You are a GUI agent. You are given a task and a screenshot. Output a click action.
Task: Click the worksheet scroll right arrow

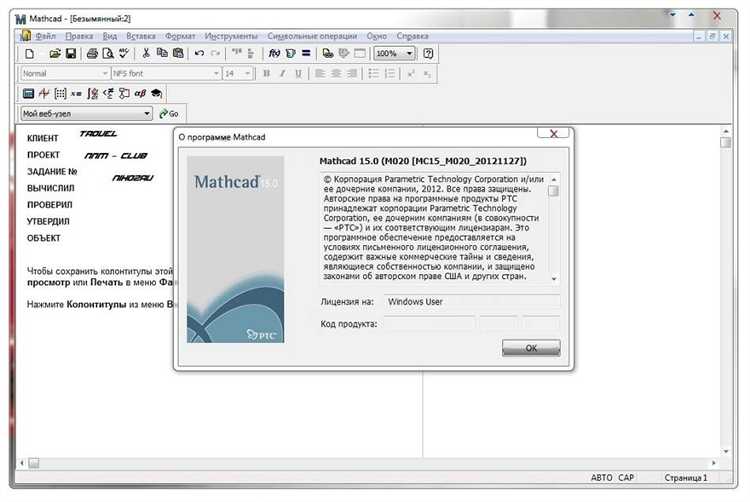714,463
